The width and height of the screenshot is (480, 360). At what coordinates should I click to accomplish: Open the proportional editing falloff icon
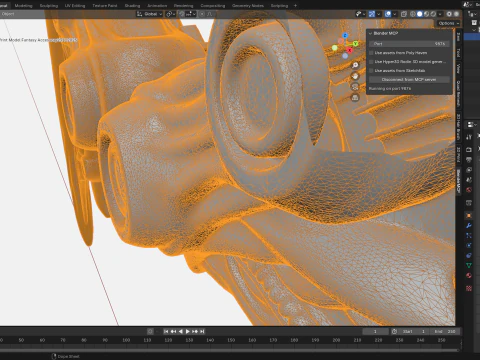[x=210, y=14]
